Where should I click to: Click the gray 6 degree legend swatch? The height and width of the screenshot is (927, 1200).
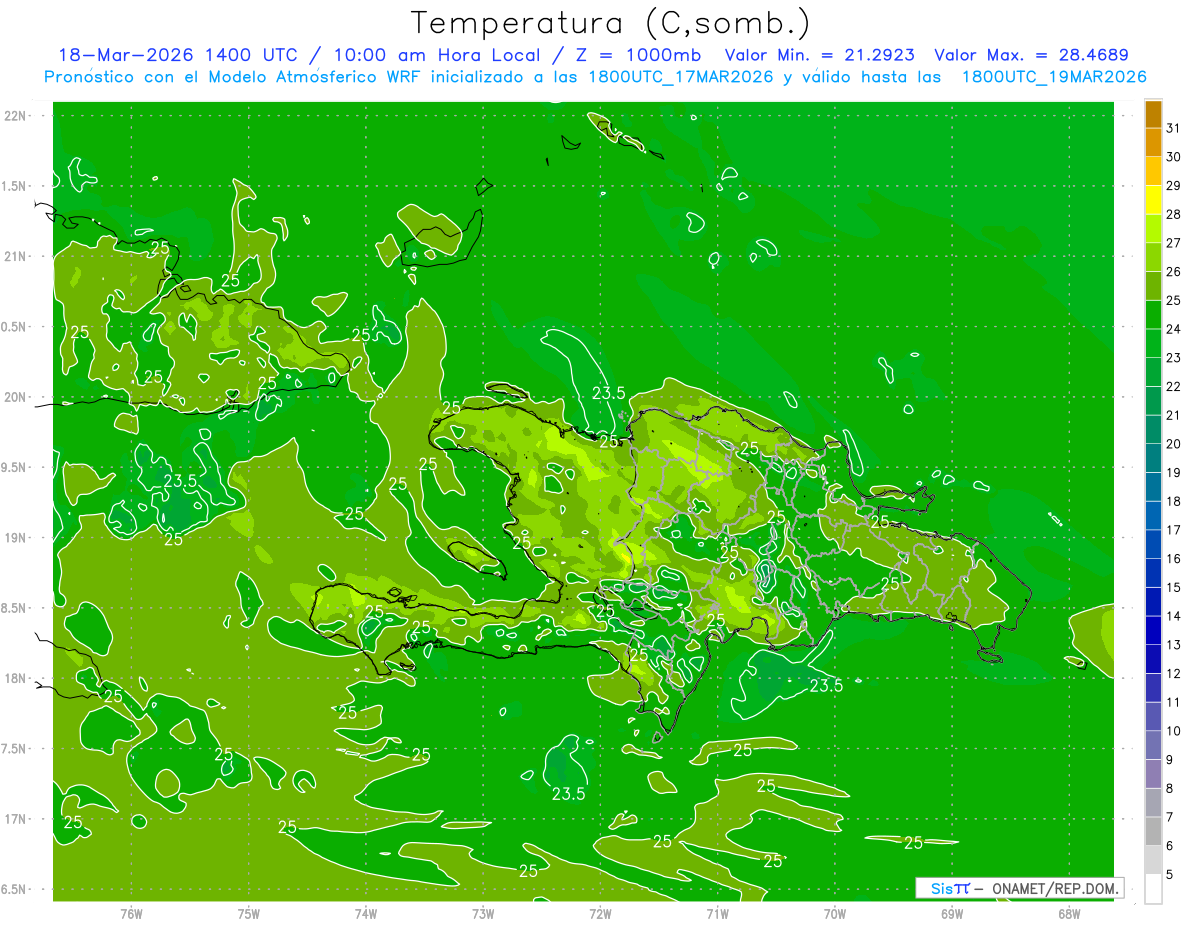click(x=1153, y=832)
